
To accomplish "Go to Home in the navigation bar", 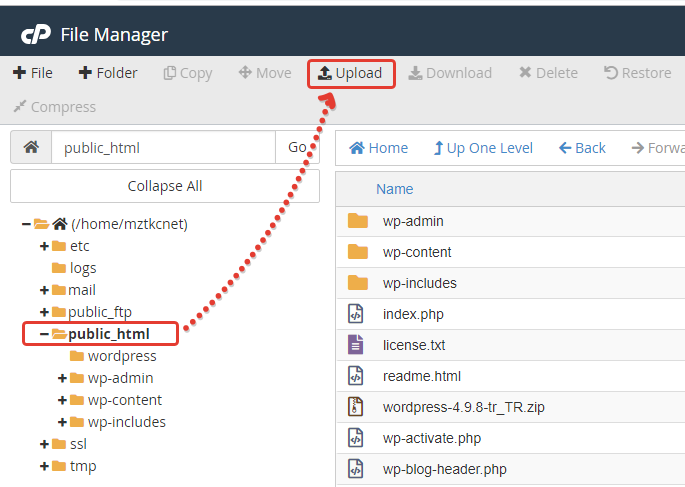I will click(378, 148).
